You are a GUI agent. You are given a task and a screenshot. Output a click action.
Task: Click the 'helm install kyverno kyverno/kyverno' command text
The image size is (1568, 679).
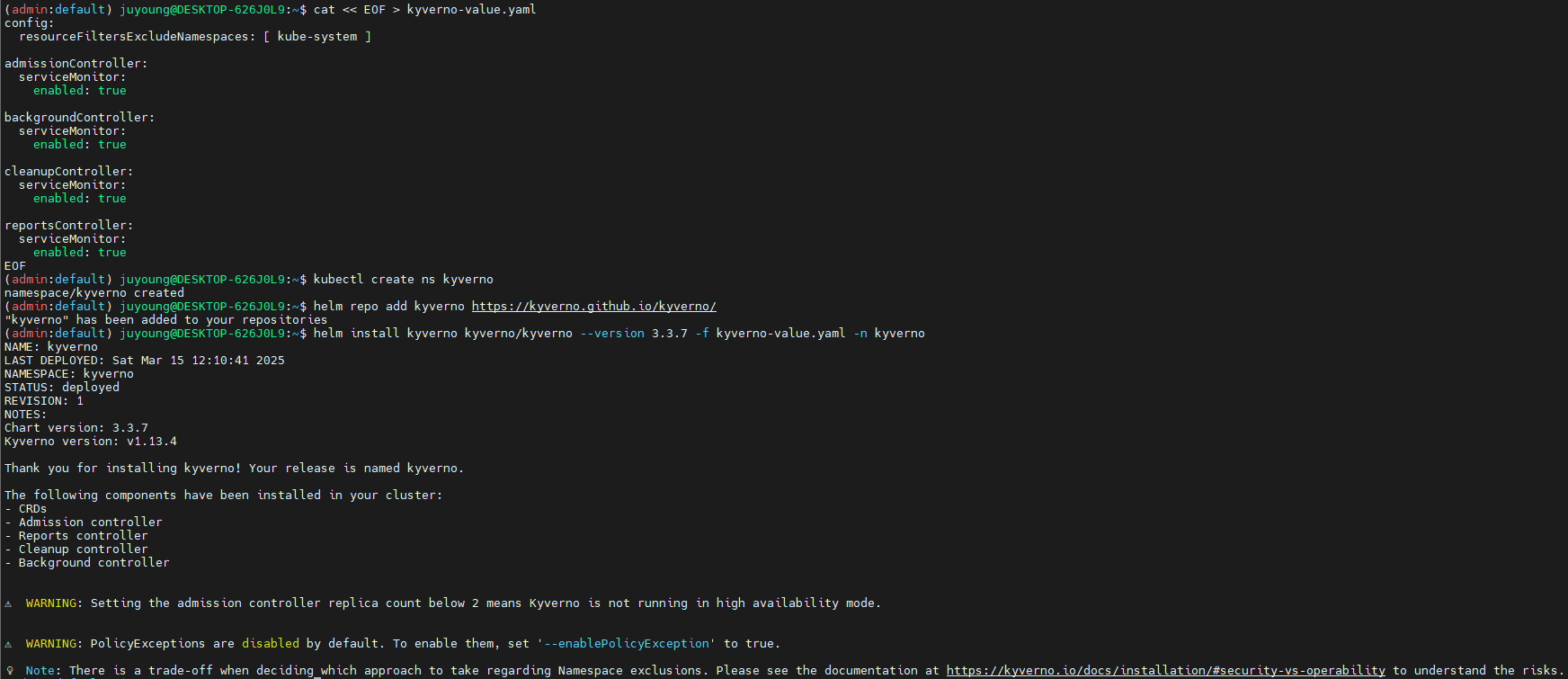coord(442,334)
